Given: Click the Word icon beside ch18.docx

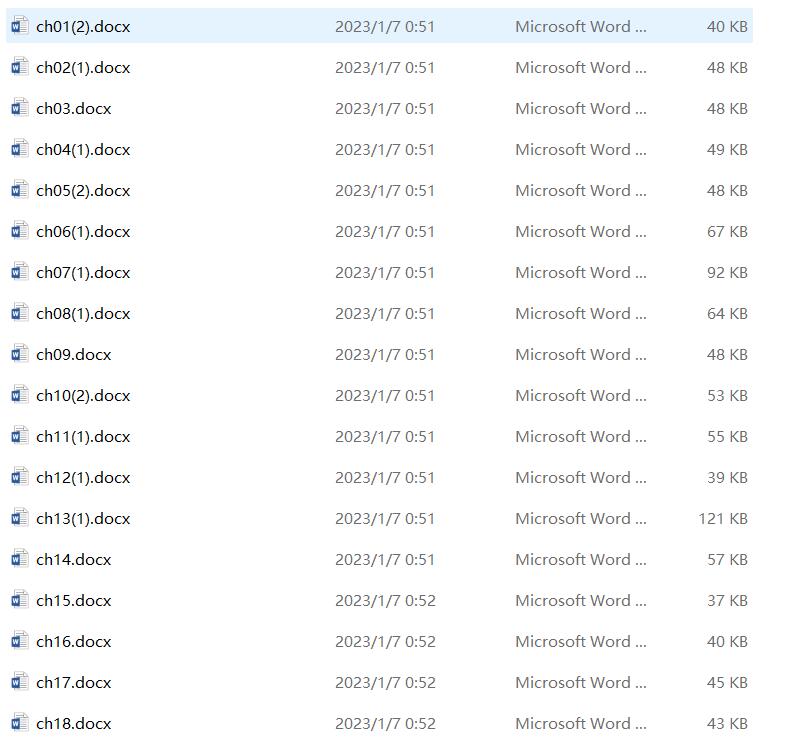Looking at the screenshot, I should 20,723.
